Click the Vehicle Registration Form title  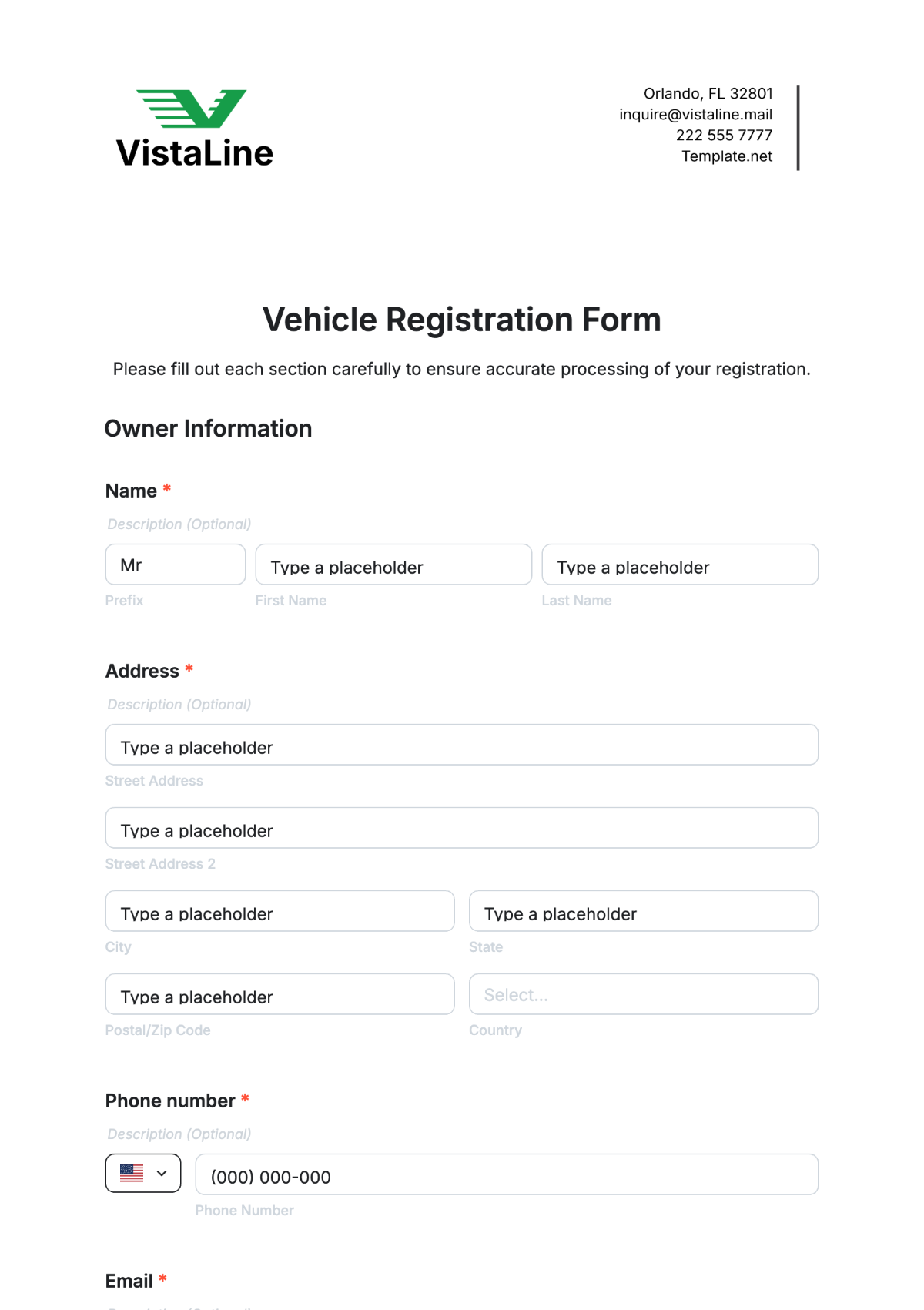tap(461, 320)
